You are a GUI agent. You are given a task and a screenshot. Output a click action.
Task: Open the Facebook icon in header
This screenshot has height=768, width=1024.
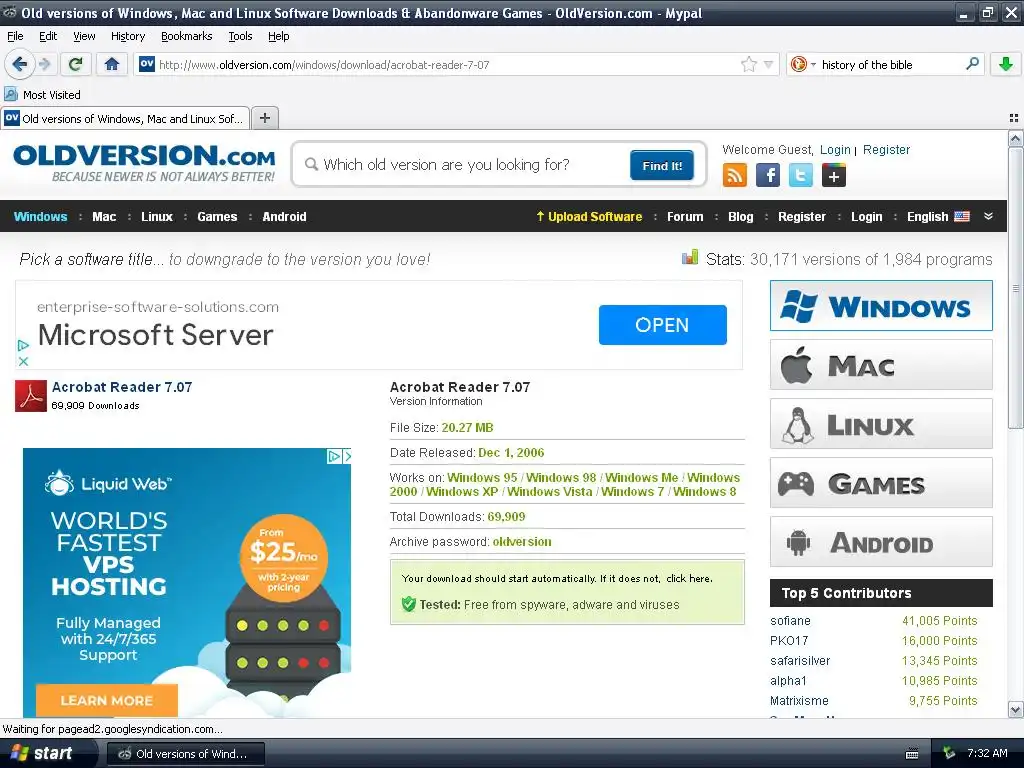[x=768, y=175]
